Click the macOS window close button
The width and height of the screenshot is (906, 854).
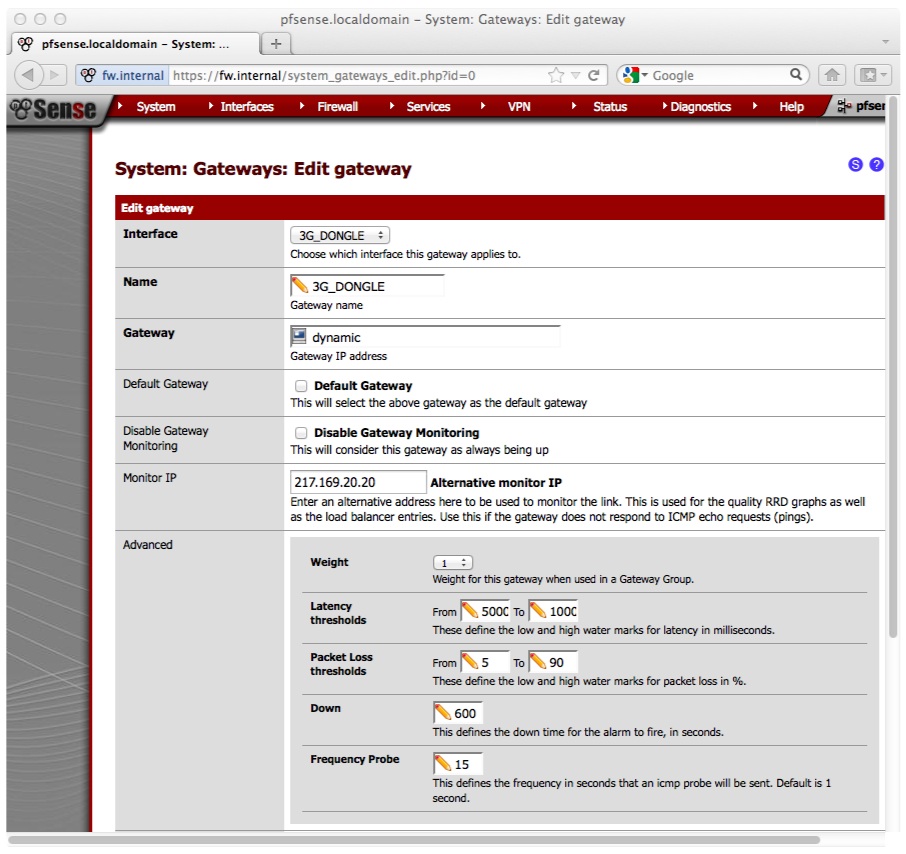point(20,19)
